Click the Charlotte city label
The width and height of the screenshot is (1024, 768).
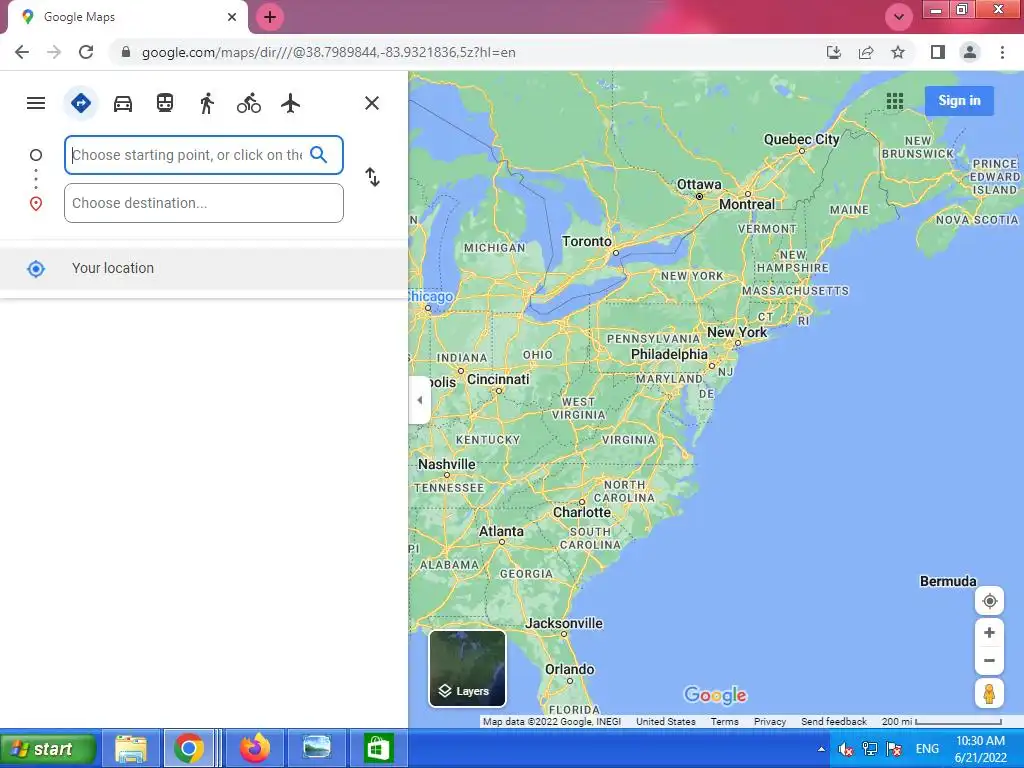pyautogui.click(x=582, y=513)
